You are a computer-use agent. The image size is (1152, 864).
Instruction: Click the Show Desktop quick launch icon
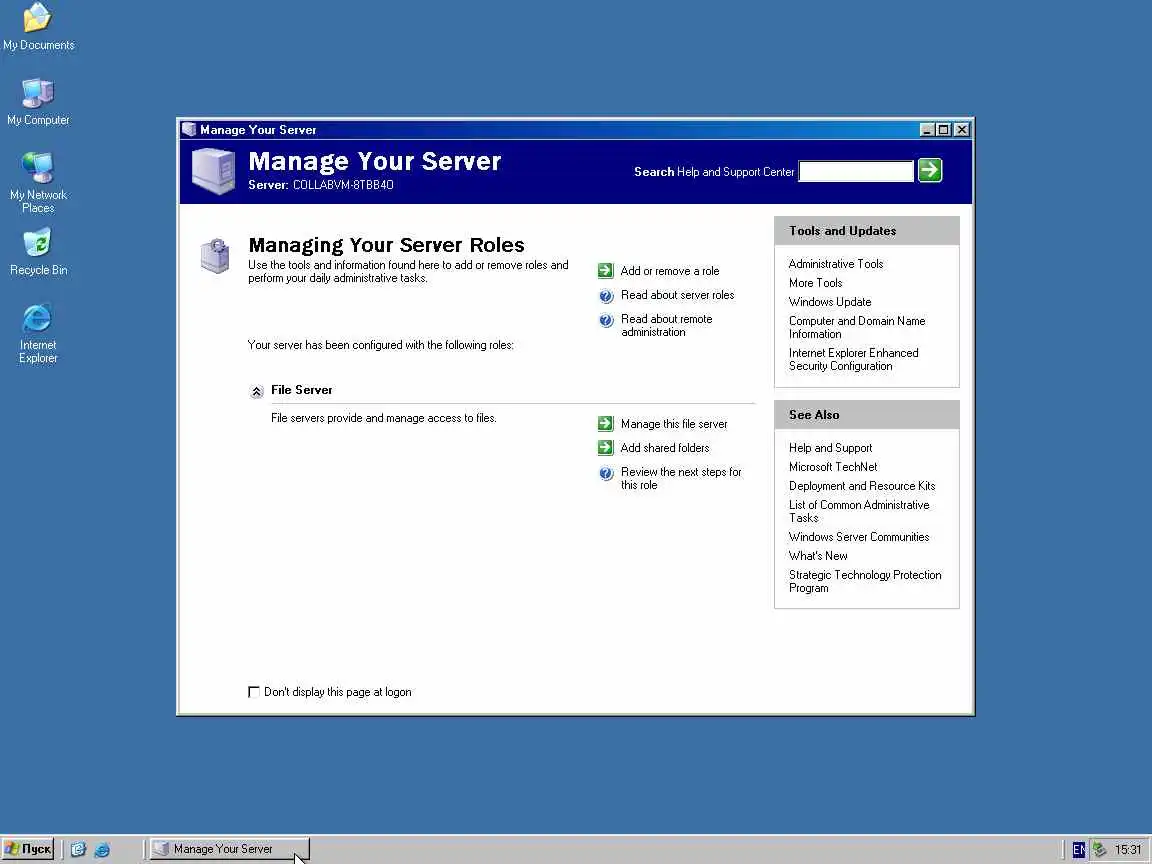pos(79,849)
